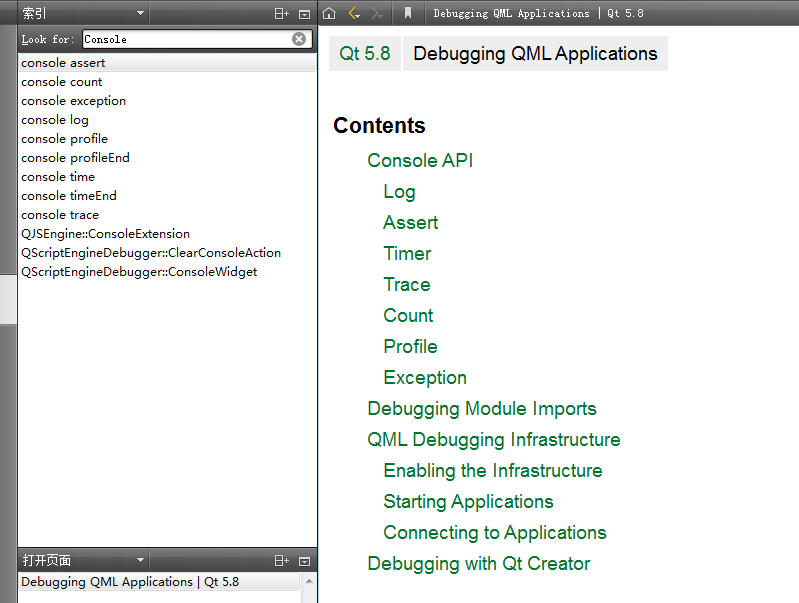Jump to Assert section

coord(411,223)
